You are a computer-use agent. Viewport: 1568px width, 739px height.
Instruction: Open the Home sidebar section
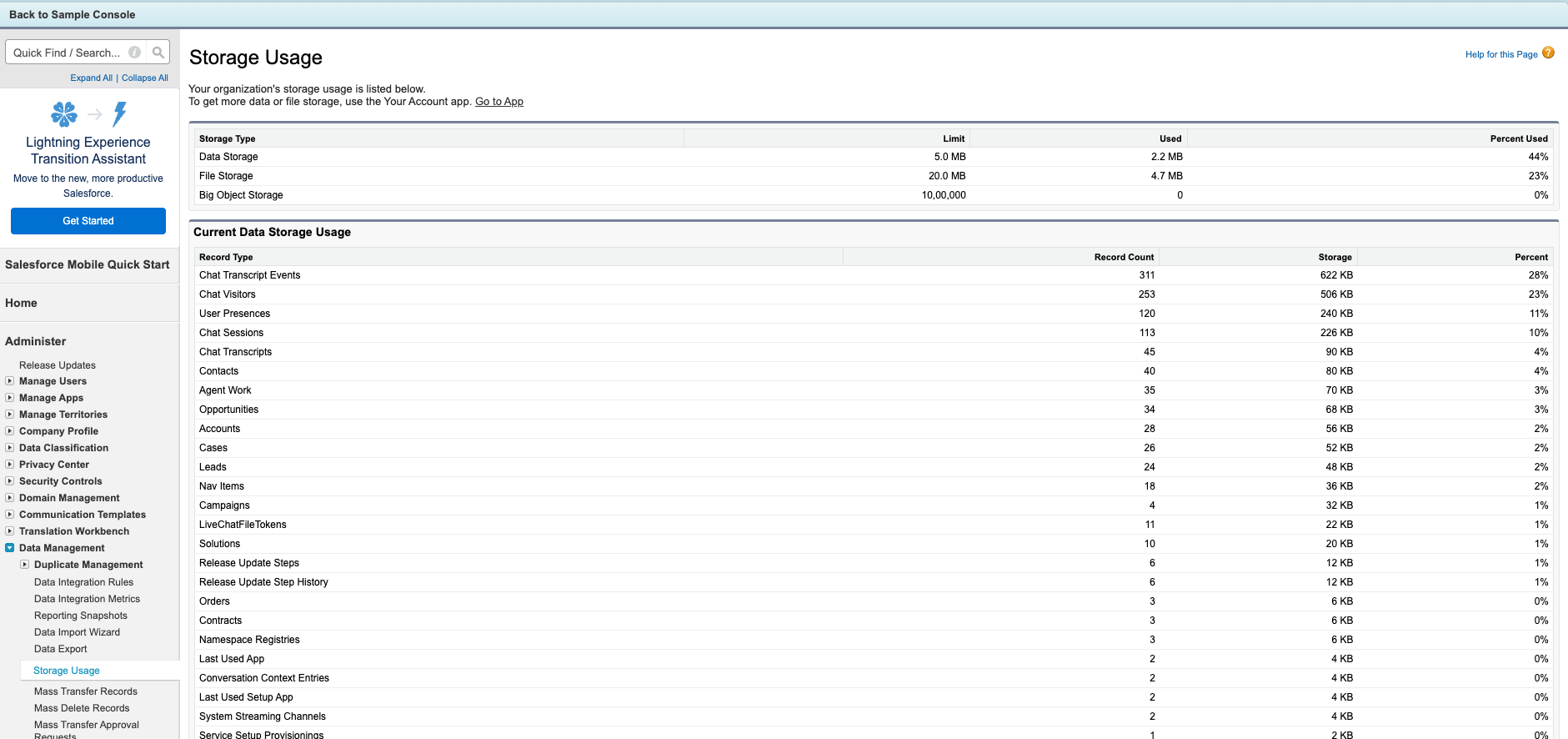pos(21,303)
